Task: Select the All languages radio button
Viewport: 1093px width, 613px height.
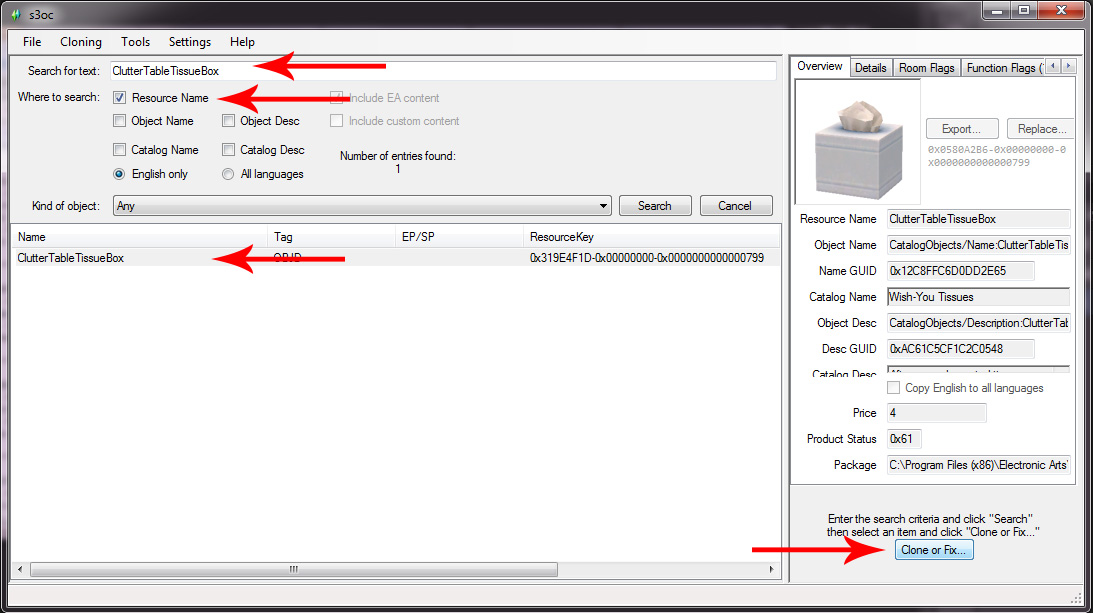Action: pyautogui.click(x=229, y=174)
